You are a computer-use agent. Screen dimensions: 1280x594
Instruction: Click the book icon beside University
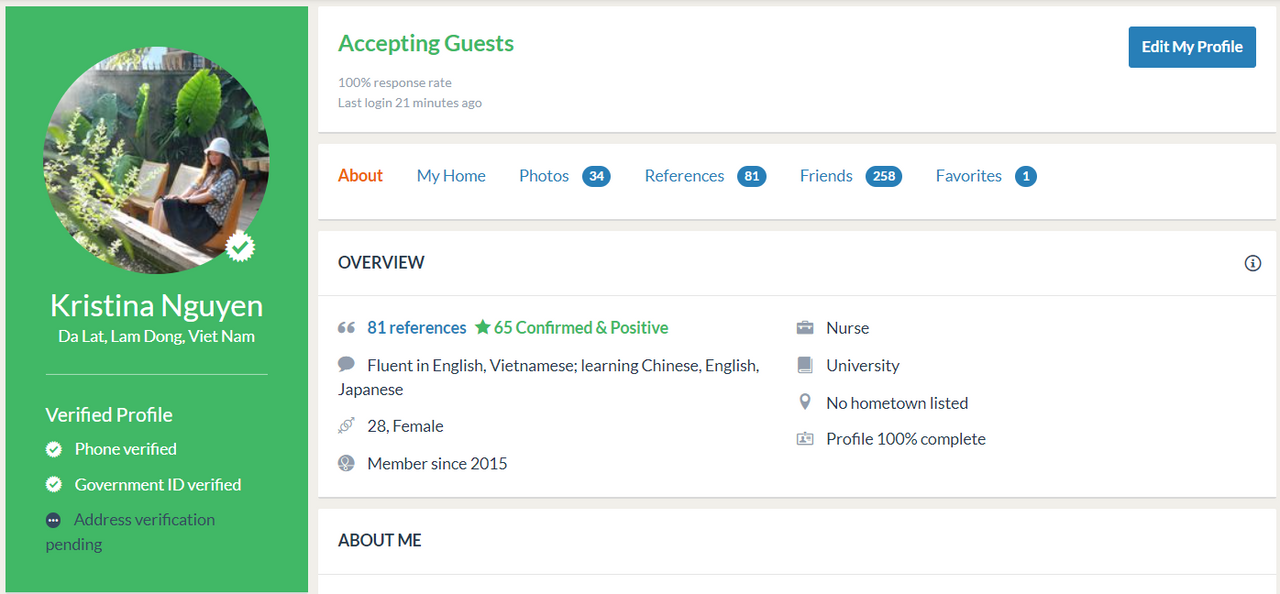click(x=805, y=365)
